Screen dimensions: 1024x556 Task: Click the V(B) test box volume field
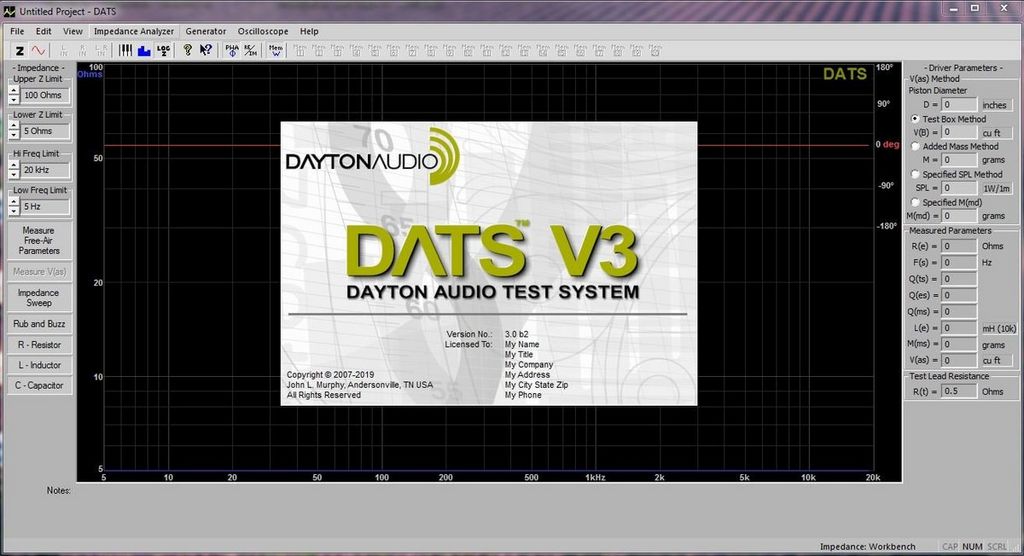pyautogui.click(x=959, y=133)
